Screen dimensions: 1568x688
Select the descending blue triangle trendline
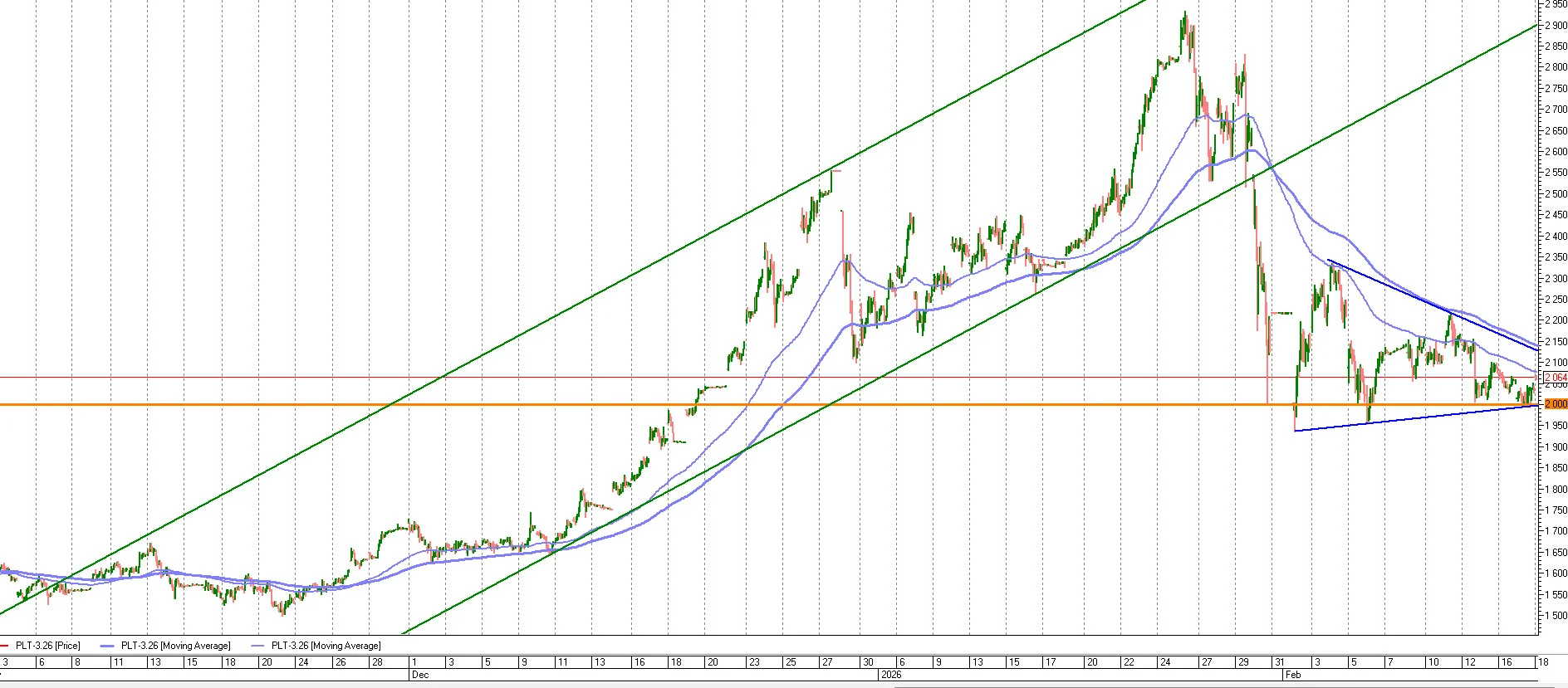click(x=1433, y=305)
